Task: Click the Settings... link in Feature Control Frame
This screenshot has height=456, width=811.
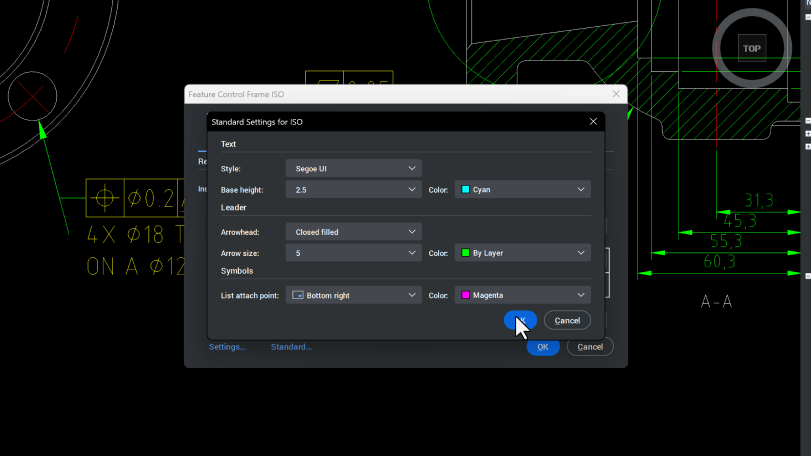Action: 227,347
